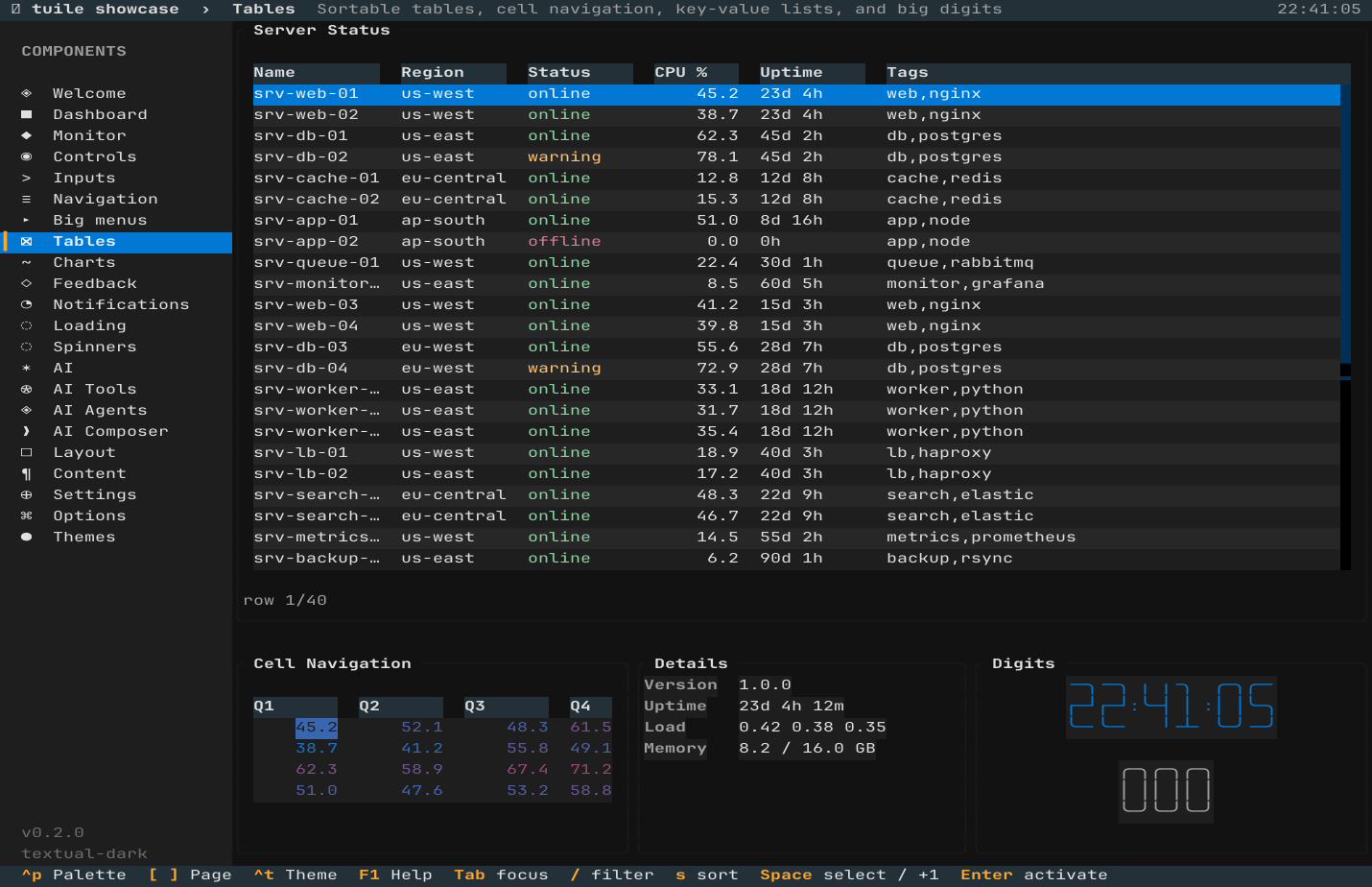Click the Monitor diamond icon
Screen dimensions: 1372x887
[26, 135]
